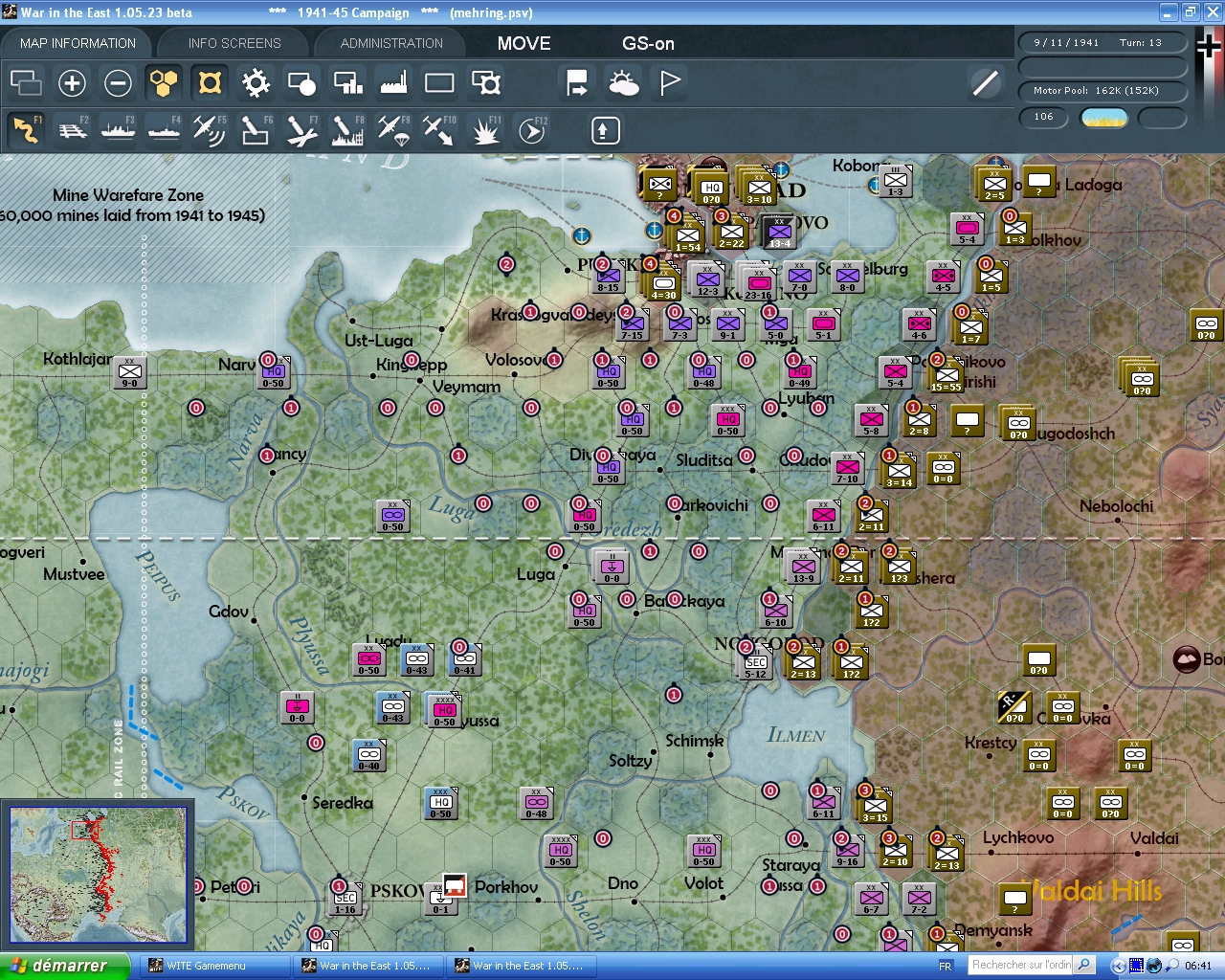This screenshot has height=980, width=1225.
Task: Open WITE Gamemenu from the taskbar
Action: 215,966
